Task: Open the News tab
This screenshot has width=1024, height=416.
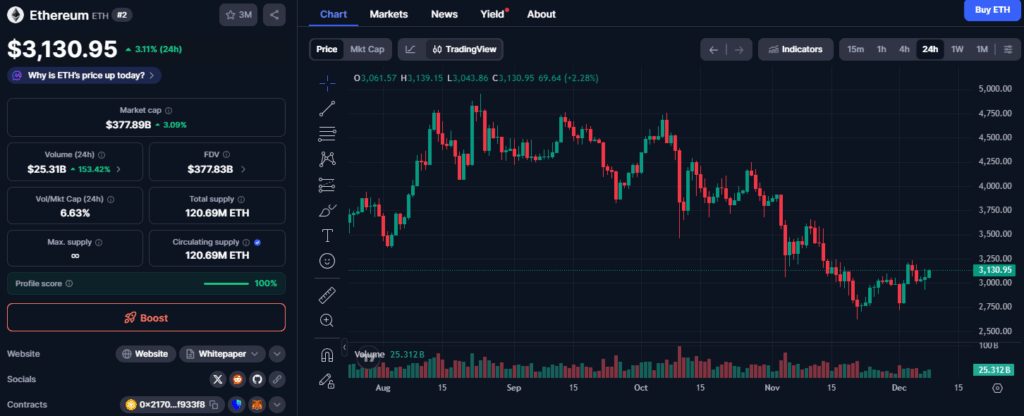Action: click(444, 14)
